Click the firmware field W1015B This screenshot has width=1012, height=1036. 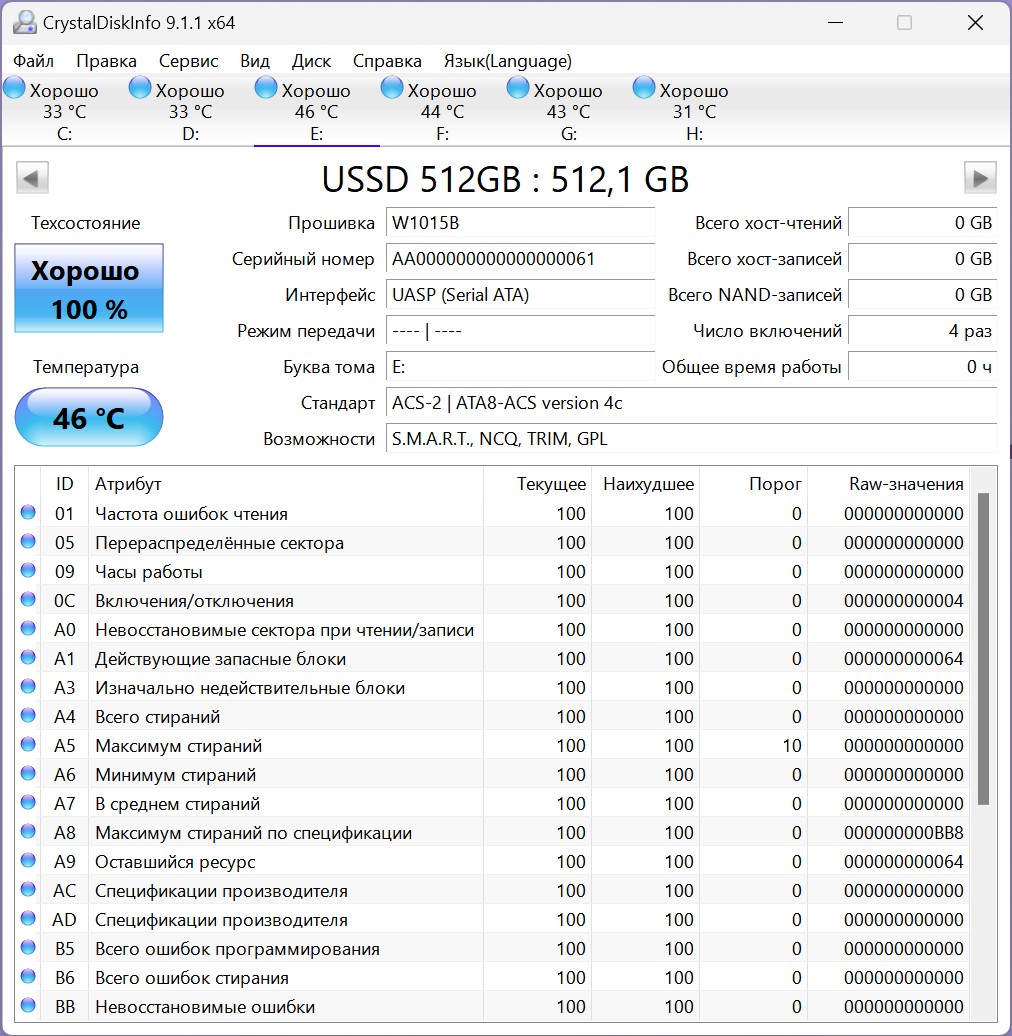[x=520, y=223]
